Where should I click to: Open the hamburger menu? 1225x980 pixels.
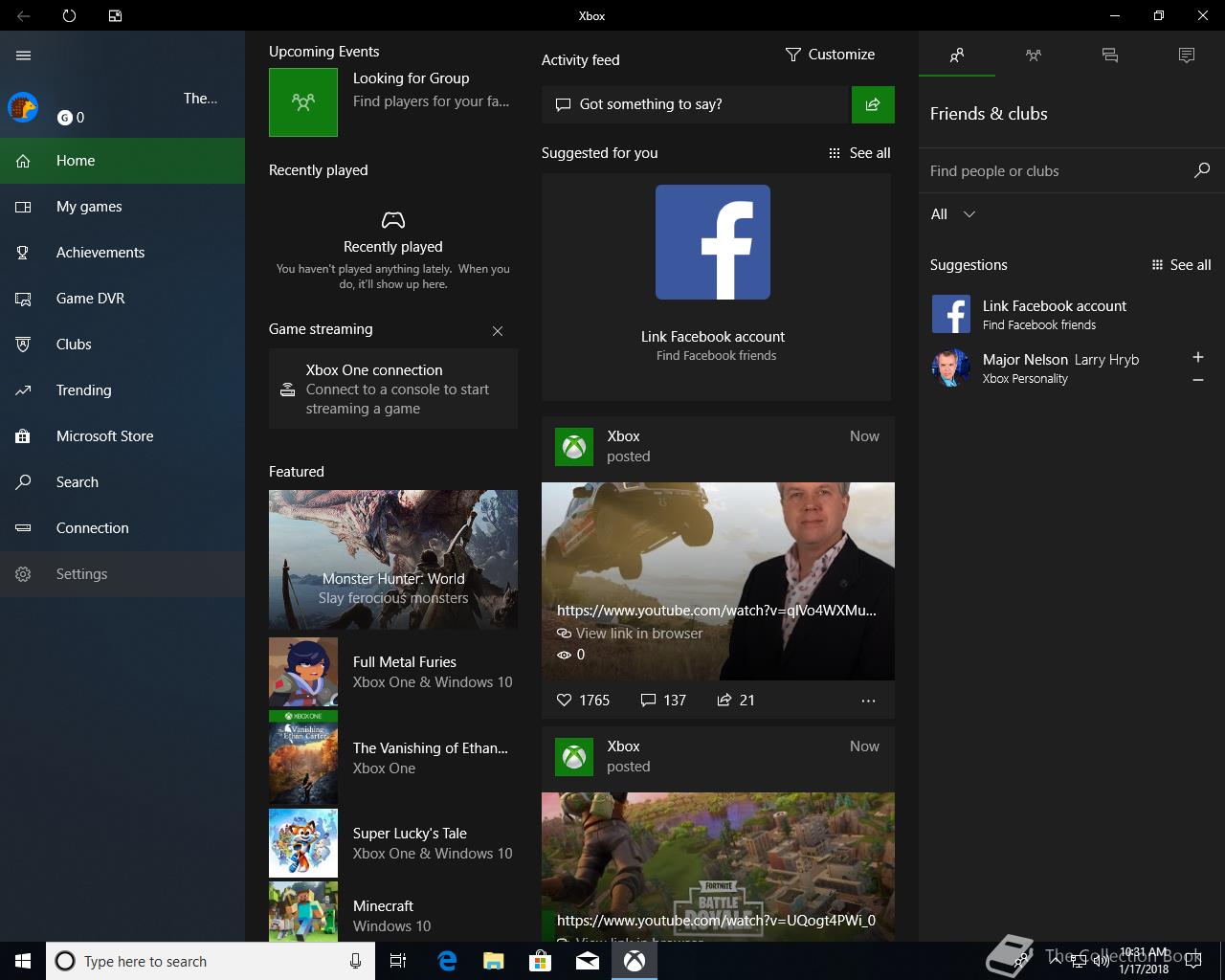(24, 56)
